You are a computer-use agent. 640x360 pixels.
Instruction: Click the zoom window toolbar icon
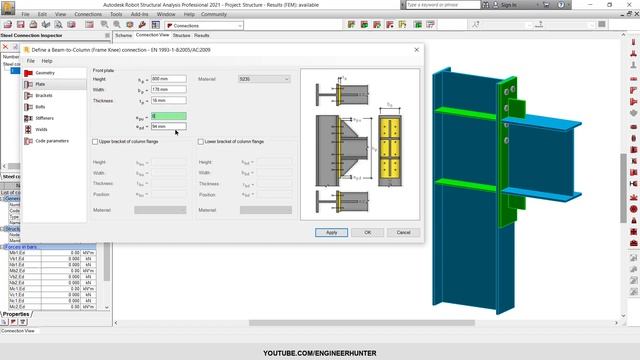[x=104, y=25]
